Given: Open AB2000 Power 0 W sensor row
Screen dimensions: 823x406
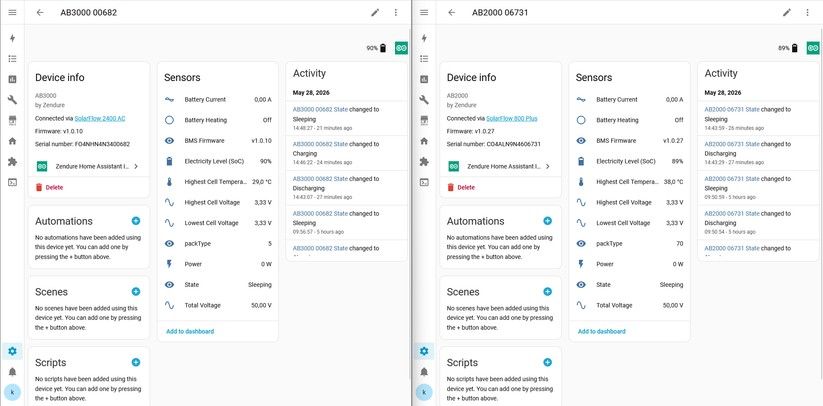Looking at the screenshot, I should (629, 264).
